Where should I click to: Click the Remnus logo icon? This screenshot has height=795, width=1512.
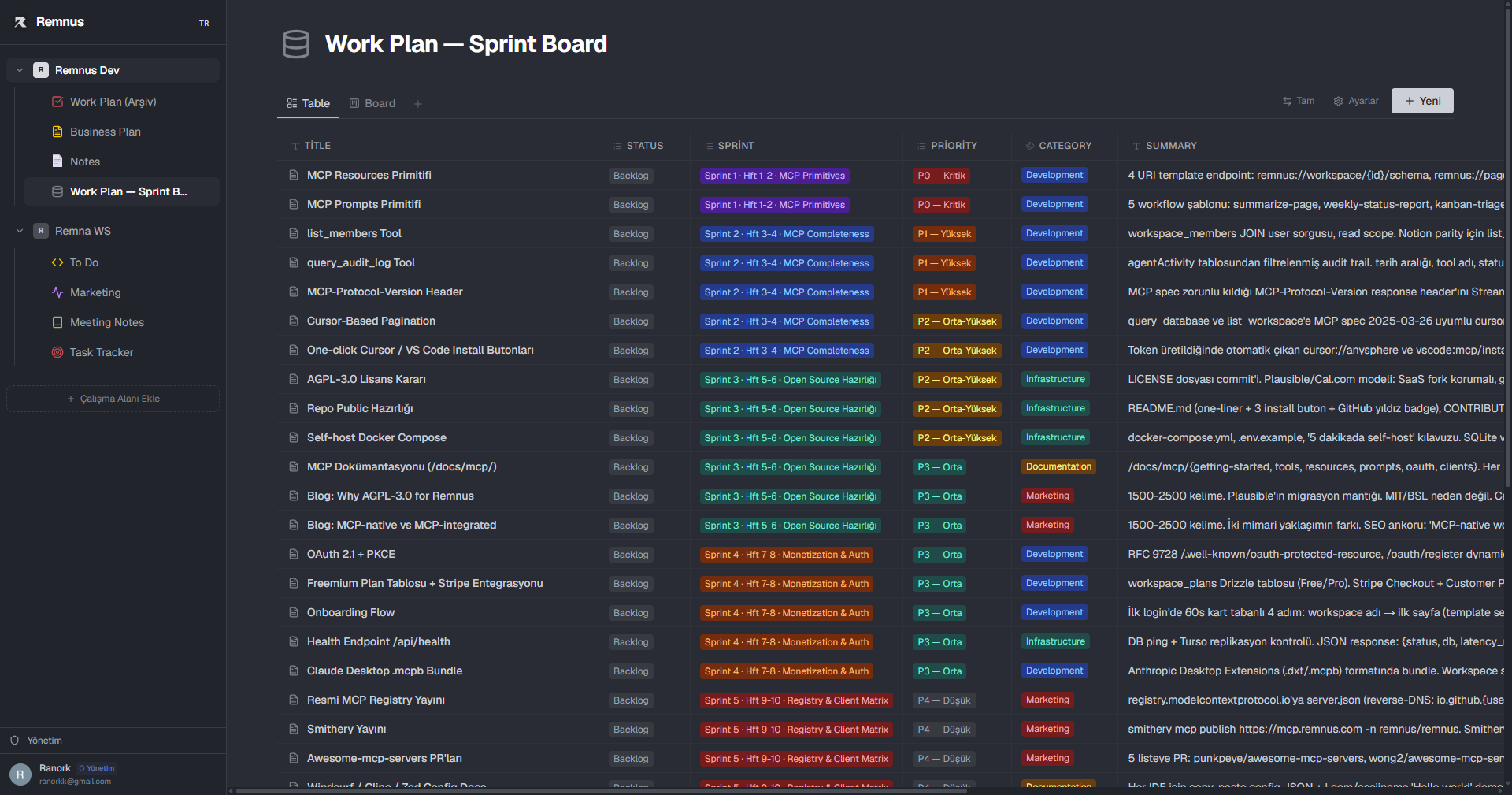point(20,22)
